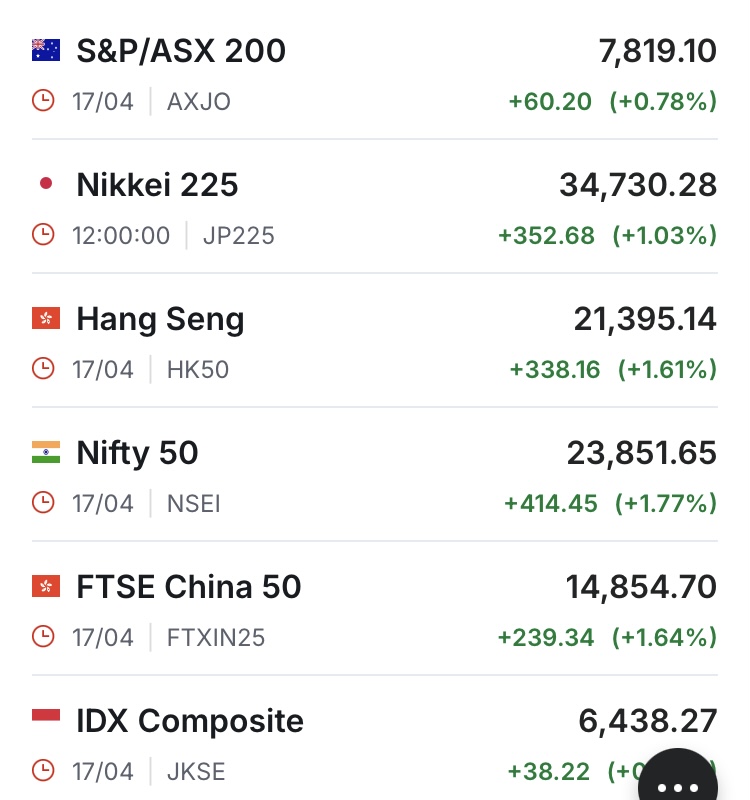Viewport: 750px width, 800px height.
Task: Open the Nifty 50 index name
Action: (x=137, y=454)
